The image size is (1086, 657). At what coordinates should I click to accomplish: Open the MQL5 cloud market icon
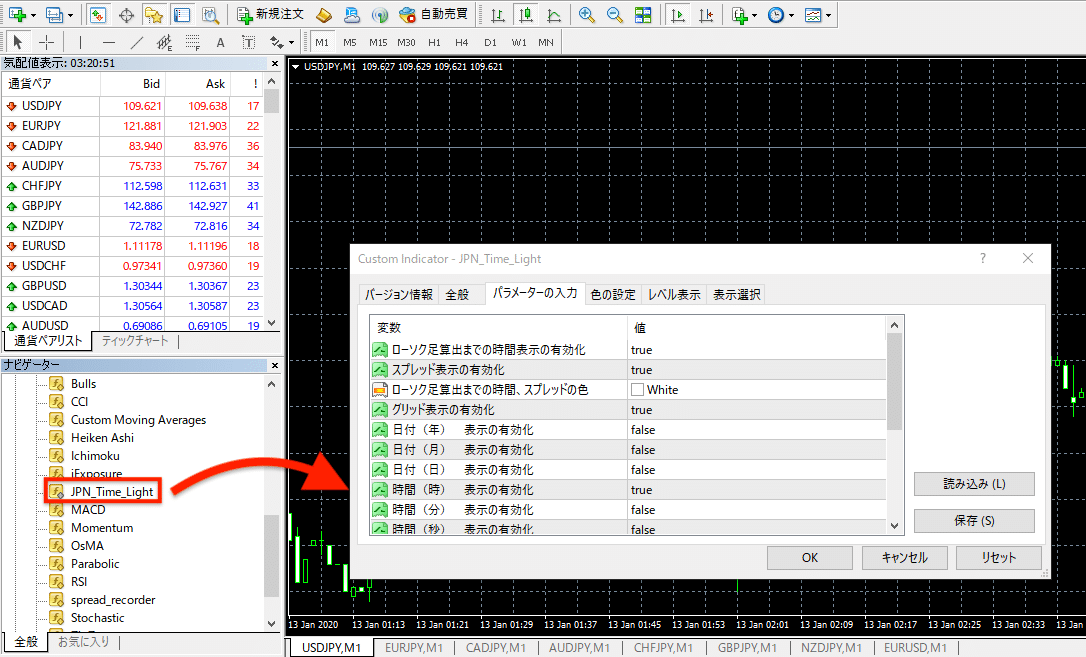coord(352,15)
